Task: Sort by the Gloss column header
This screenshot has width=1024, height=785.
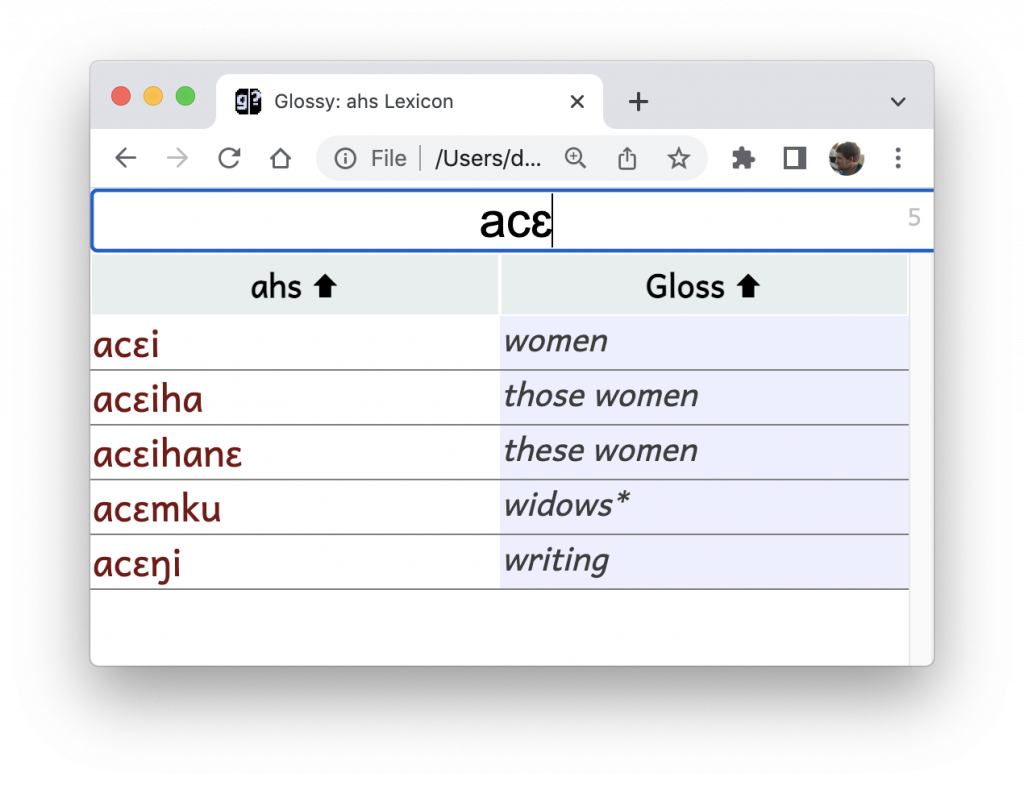Action: point(703,286)
